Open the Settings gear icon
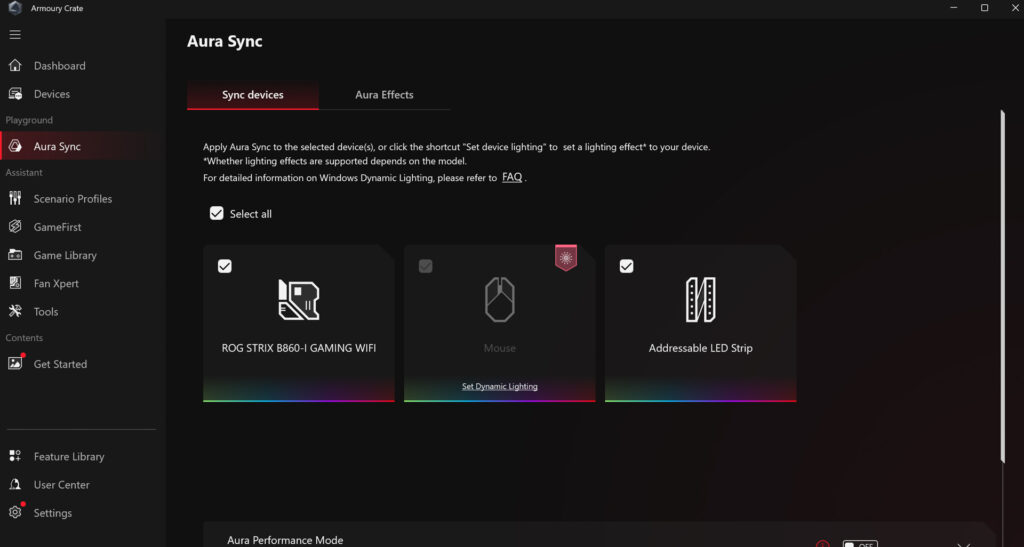The image size is (1024, 547). (x=15, y=512)
